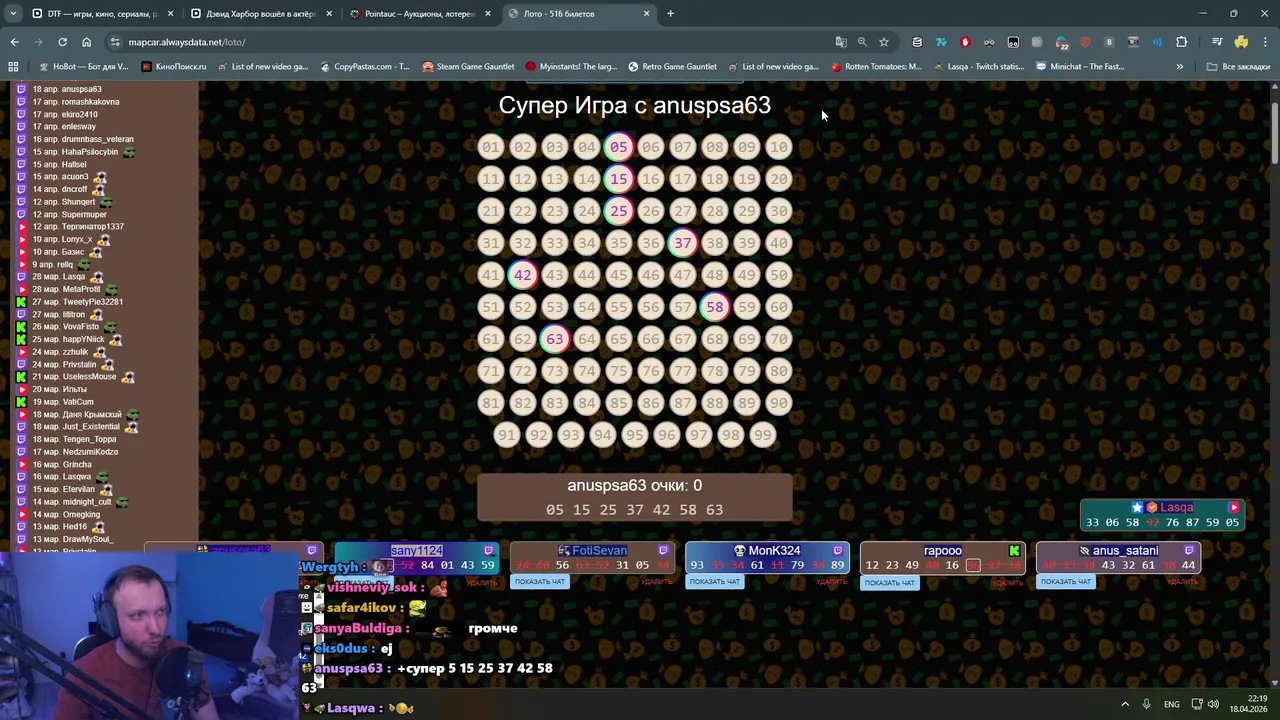Click Удалить under anus_satani card
Image resolution: width=1280 pixels, height=720 pixels.
[x=1183, y=582]
